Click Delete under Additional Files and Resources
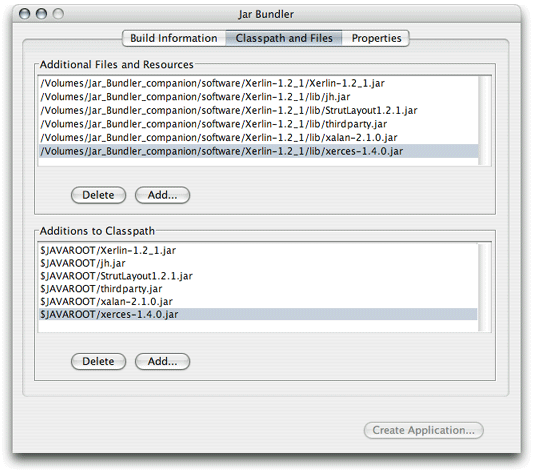Image resolution: width=534 pixels, height=474 pixels. pyautogui.click(x=98, y=195)
